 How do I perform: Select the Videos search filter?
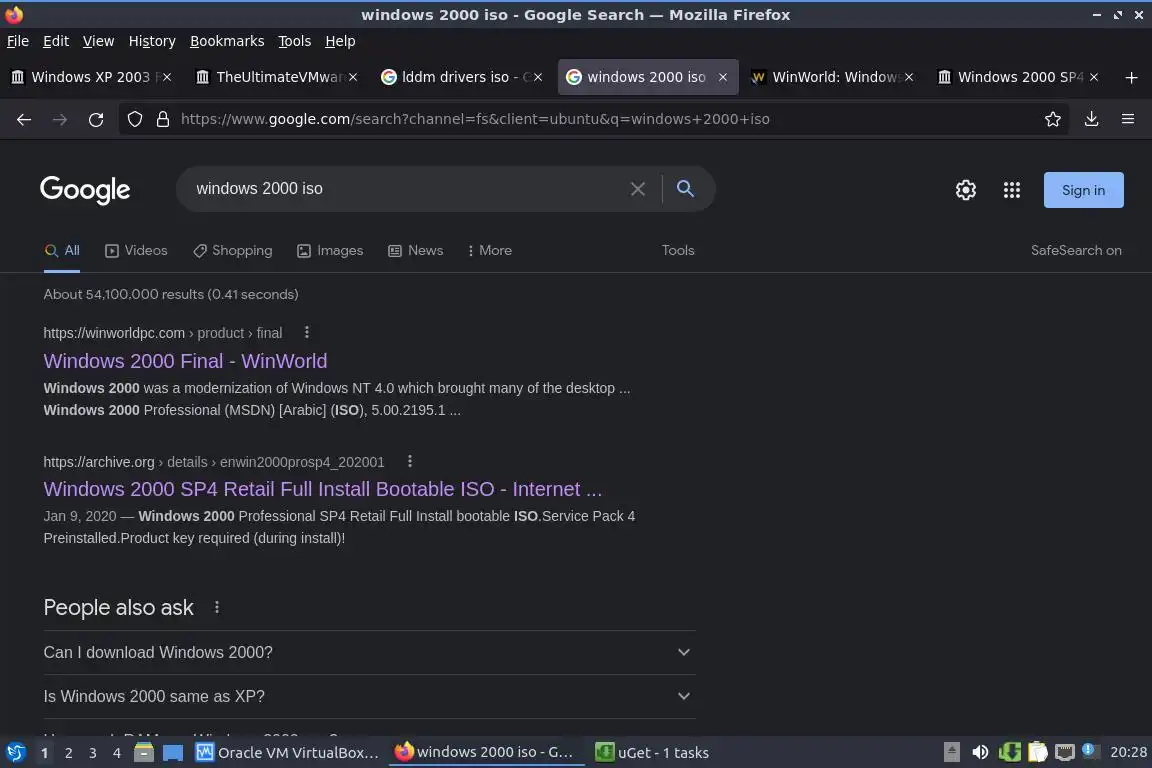(136, 251)
